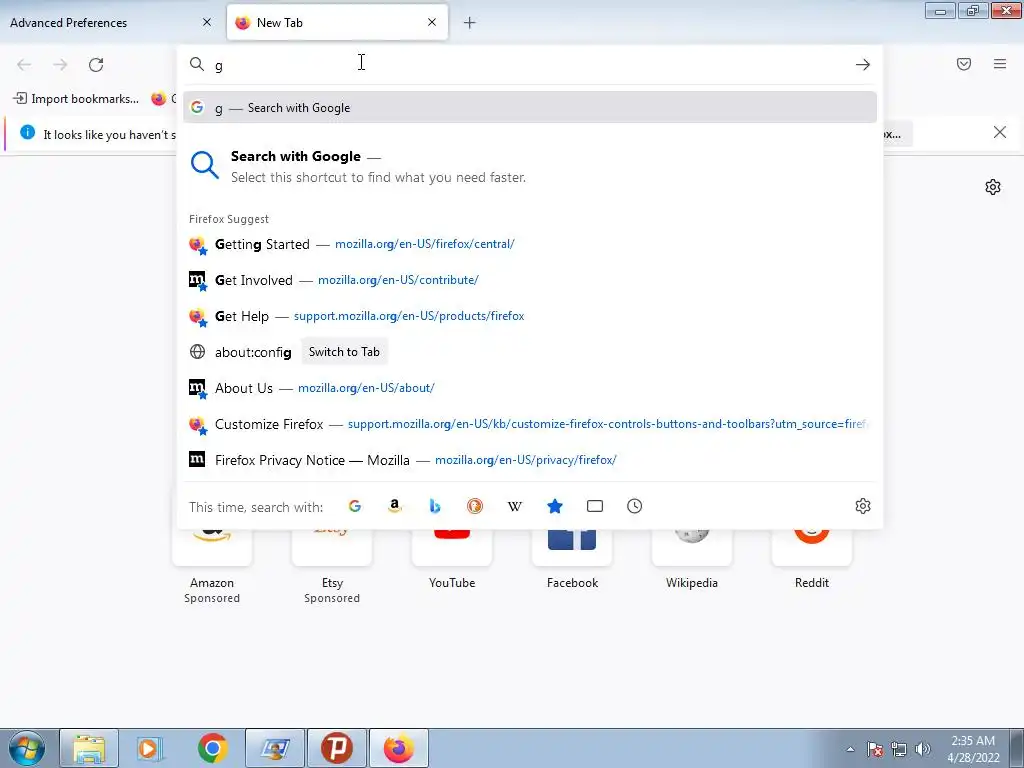Open the media player taskbar icon
Viewport: 1024px width, 768px height.
(x=150, y=748)
